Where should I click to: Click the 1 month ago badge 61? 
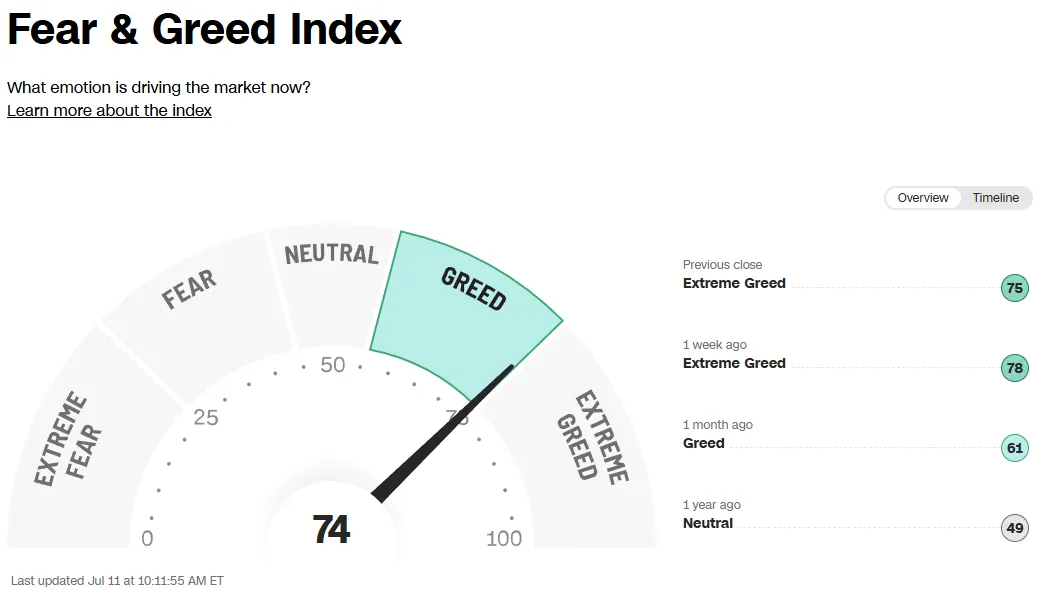pos(1014,448)
